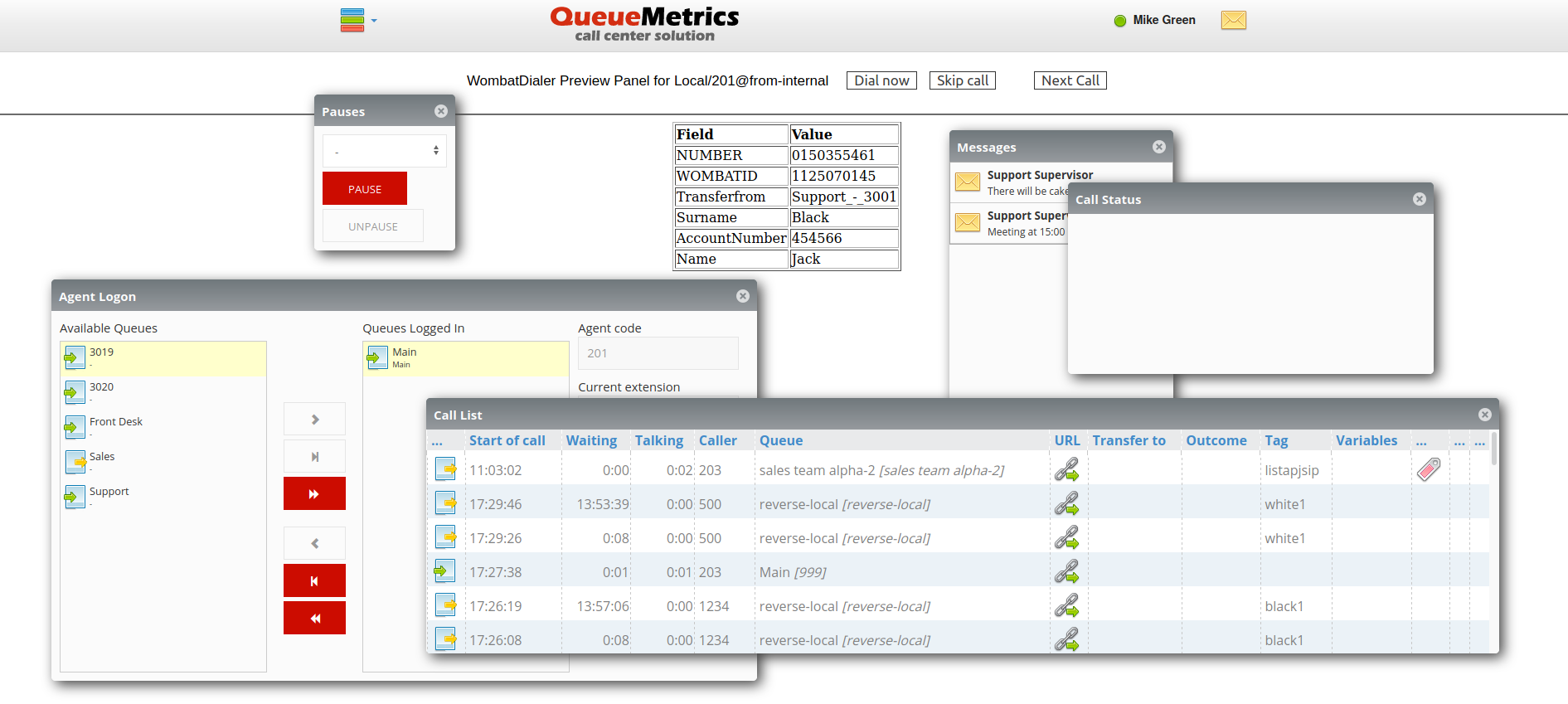
Task: Close the Pauses panel
Action: point(441,111)
